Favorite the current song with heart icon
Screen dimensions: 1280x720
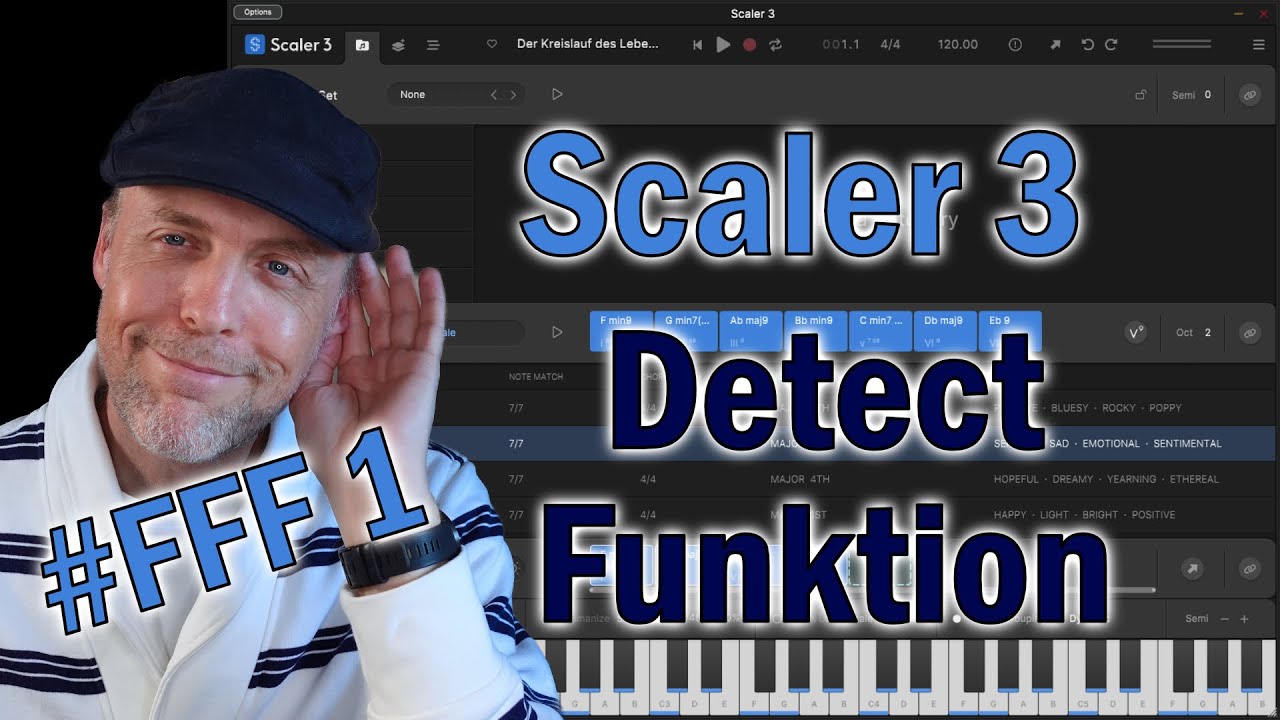(492, 45)
